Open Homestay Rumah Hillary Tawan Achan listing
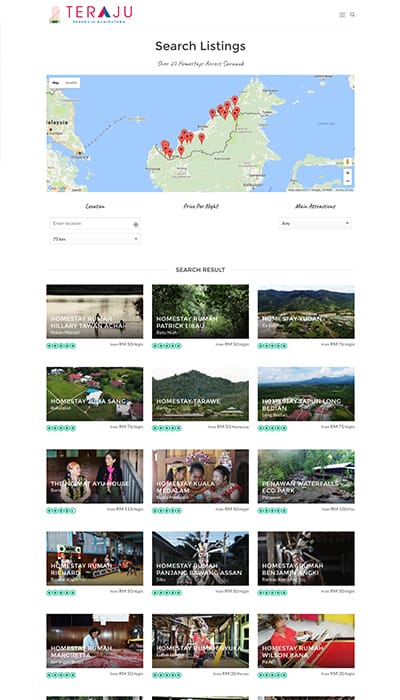 (95, 311)
